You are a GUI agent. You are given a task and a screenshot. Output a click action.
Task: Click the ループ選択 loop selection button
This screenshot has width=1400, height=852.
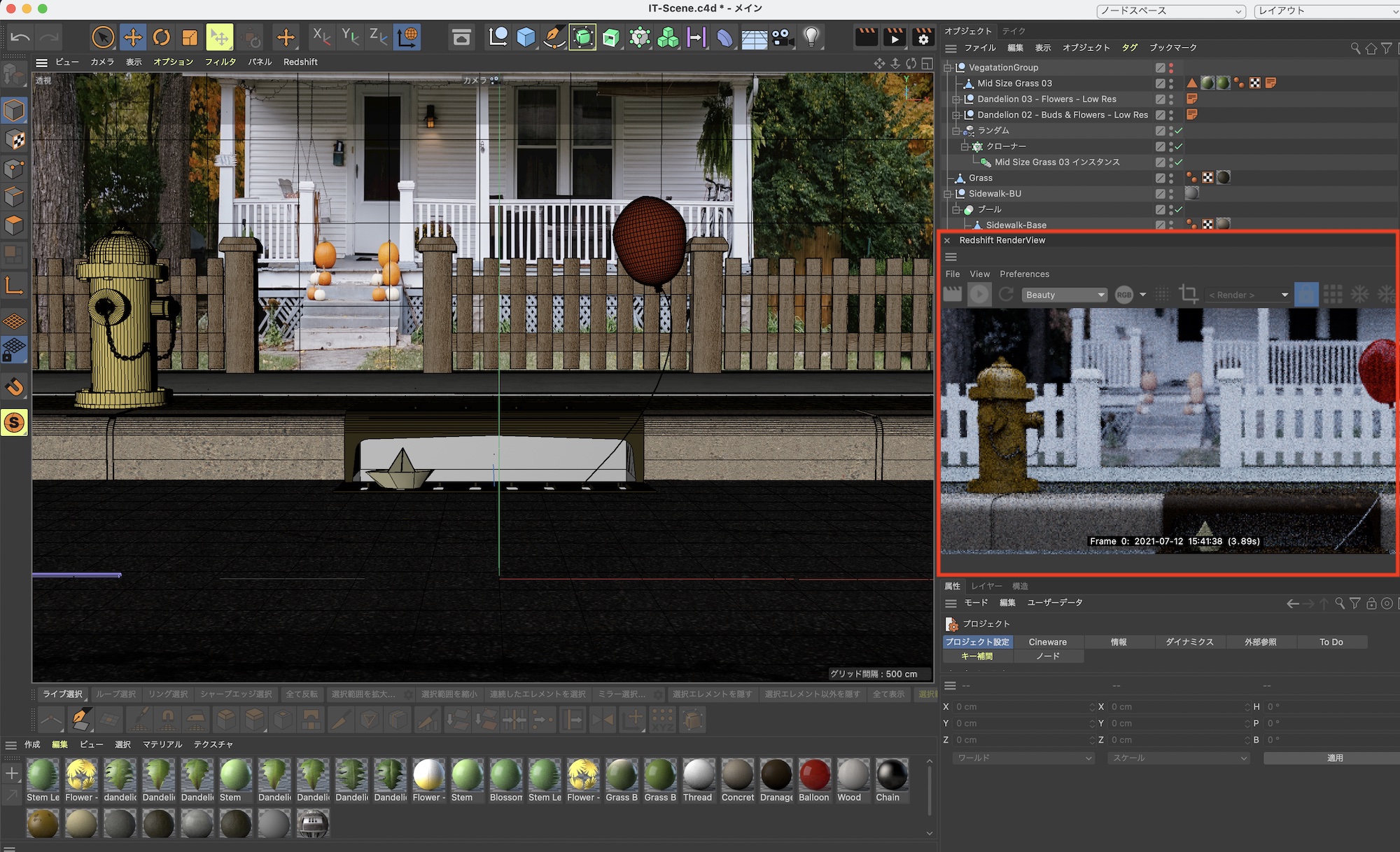(116, 694)
